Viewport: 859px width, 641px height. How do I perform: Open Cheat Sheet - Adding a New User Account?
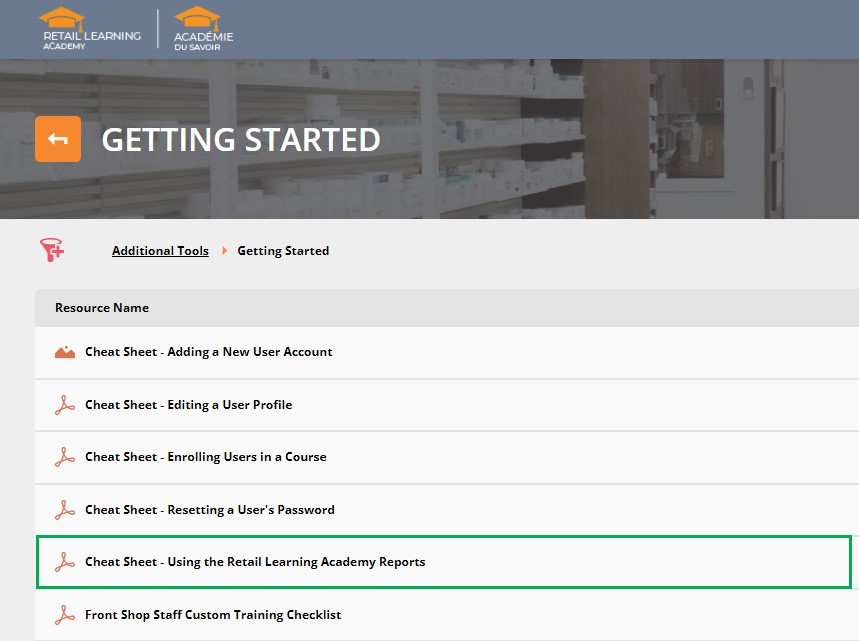pyautogui.click(x=209, y=352)
